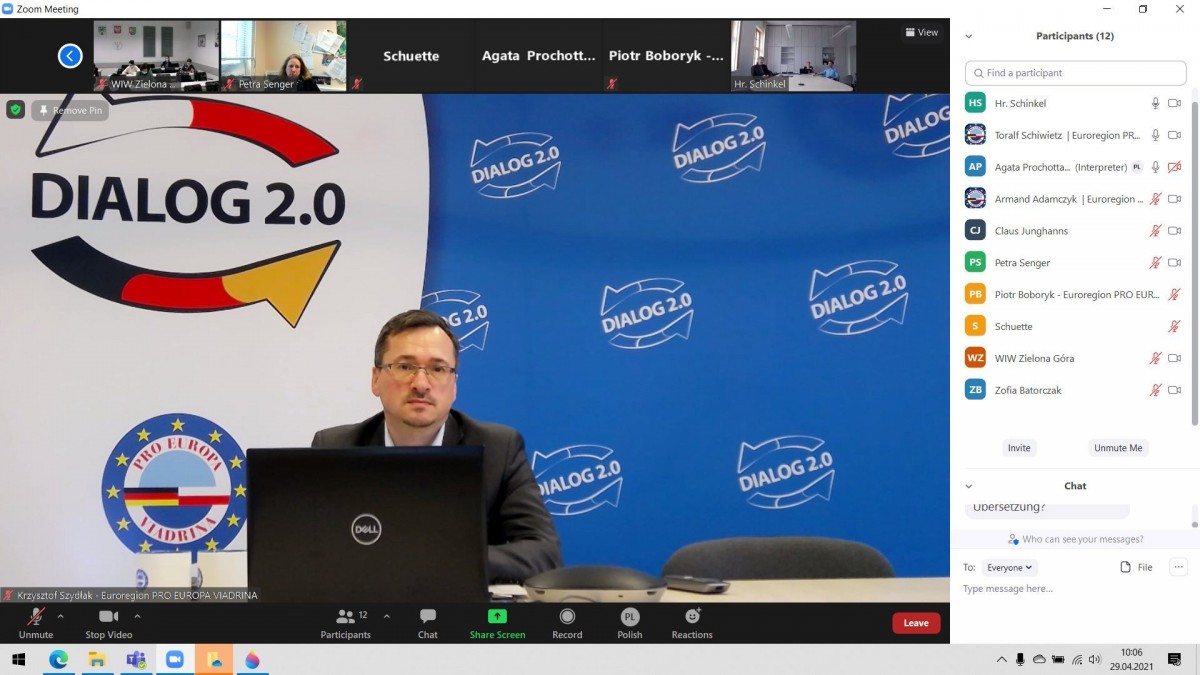1200x675 pixels.
Task: Click Schuette's muted microphone icon
Action: 1175,327
